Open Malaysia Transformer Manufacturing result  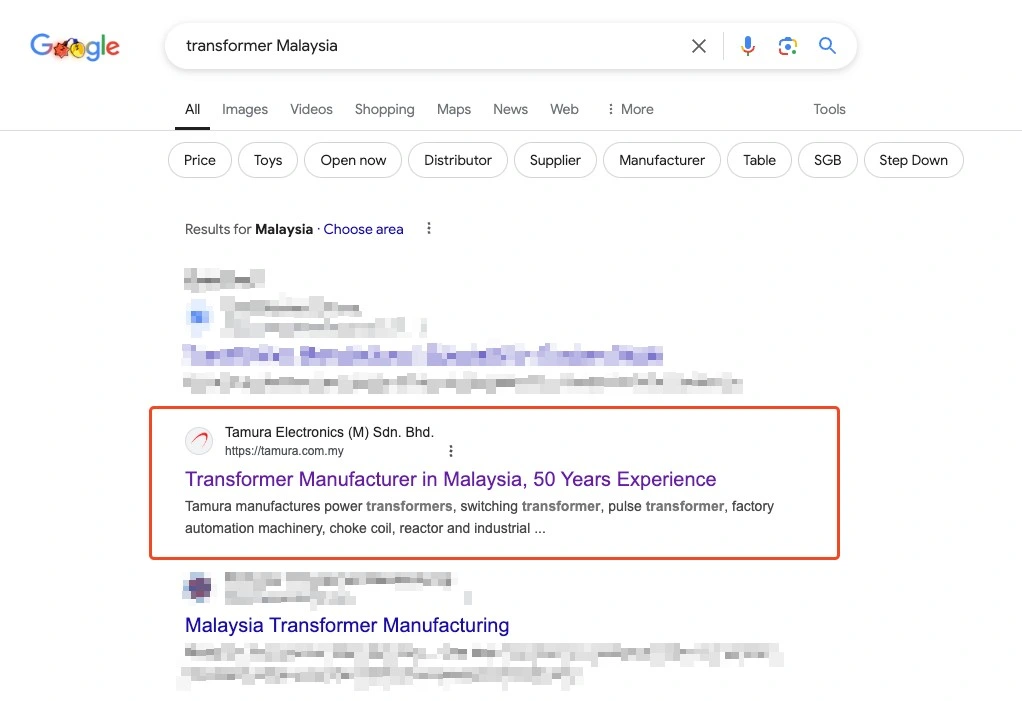(x=347, y=625)
